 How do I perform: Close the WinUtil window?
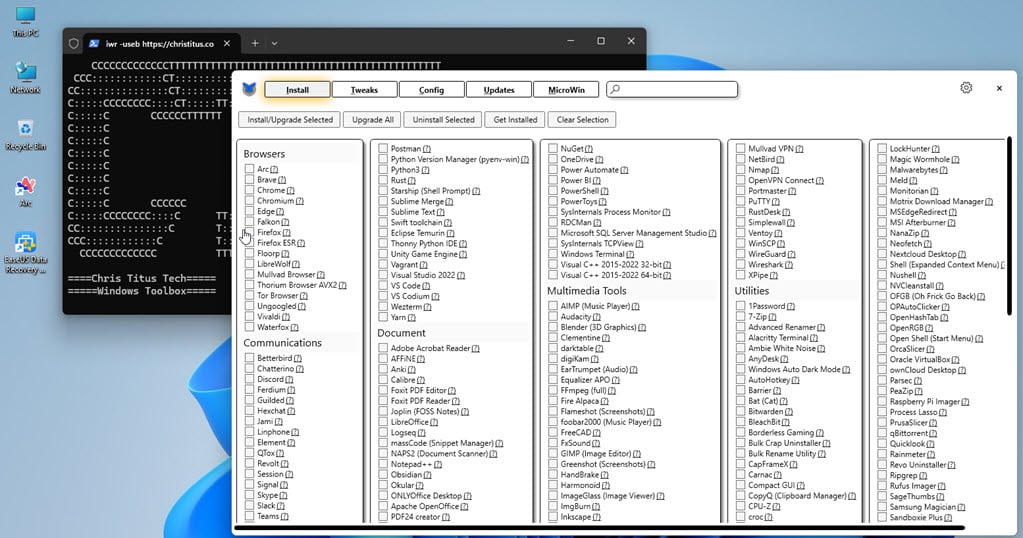999,88
